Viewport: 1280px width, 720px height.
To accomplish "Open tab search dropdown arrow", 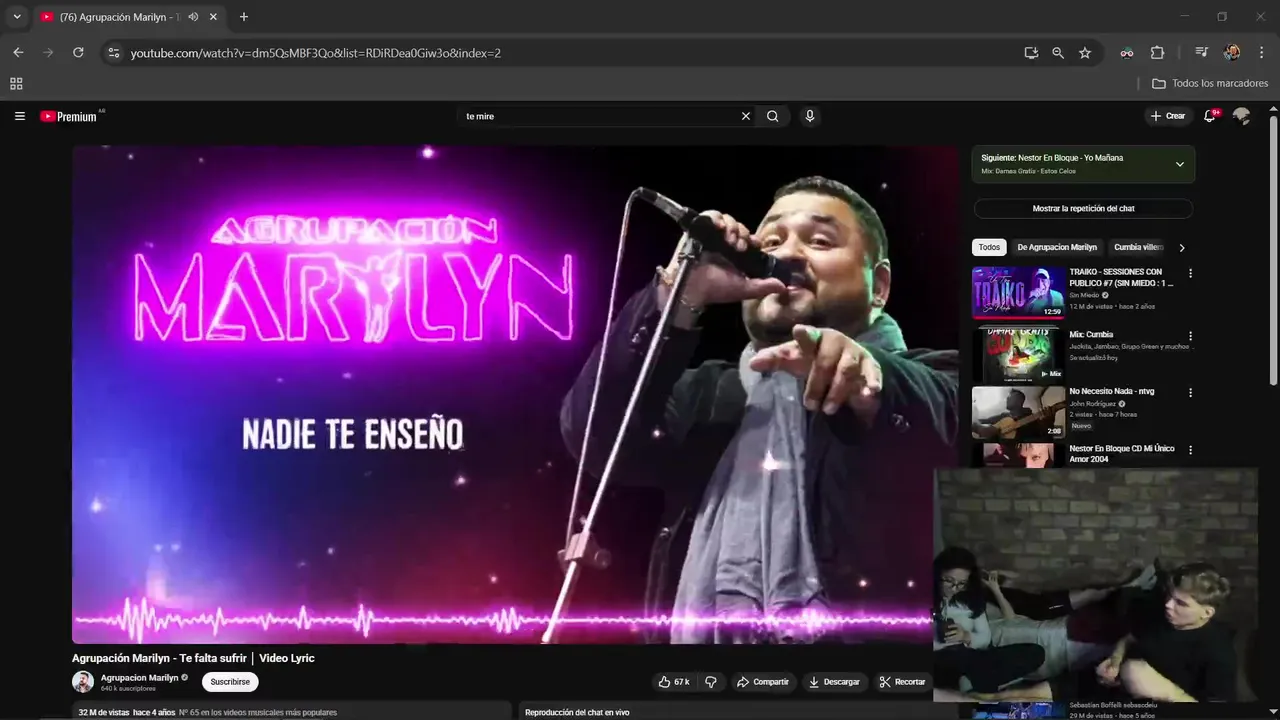I will pyautogui.click(x=17, y=17).
